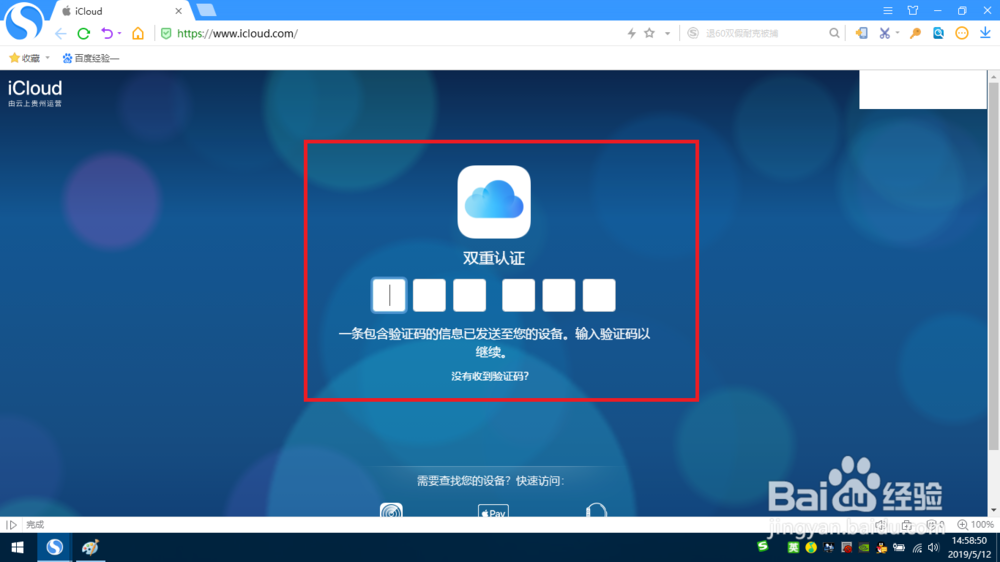Image resolution: width=1000 pixels, height=562 pixels.
Task: Expand the screenshot tool dropdown arrow
Action: click(x=897, y=33)
